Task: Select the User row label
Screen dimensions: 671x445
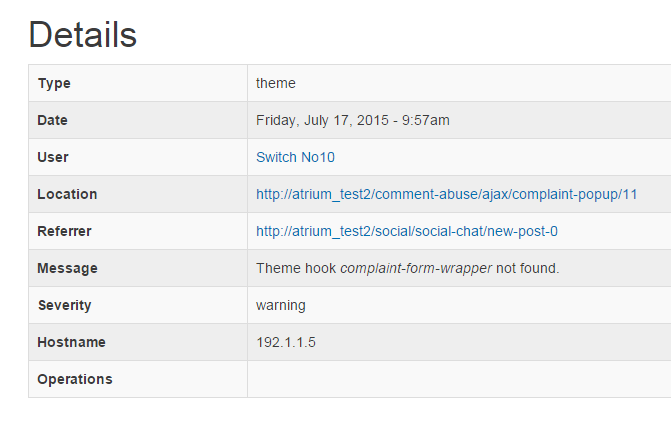Action: pyautogui.click(x=53, y=157)
